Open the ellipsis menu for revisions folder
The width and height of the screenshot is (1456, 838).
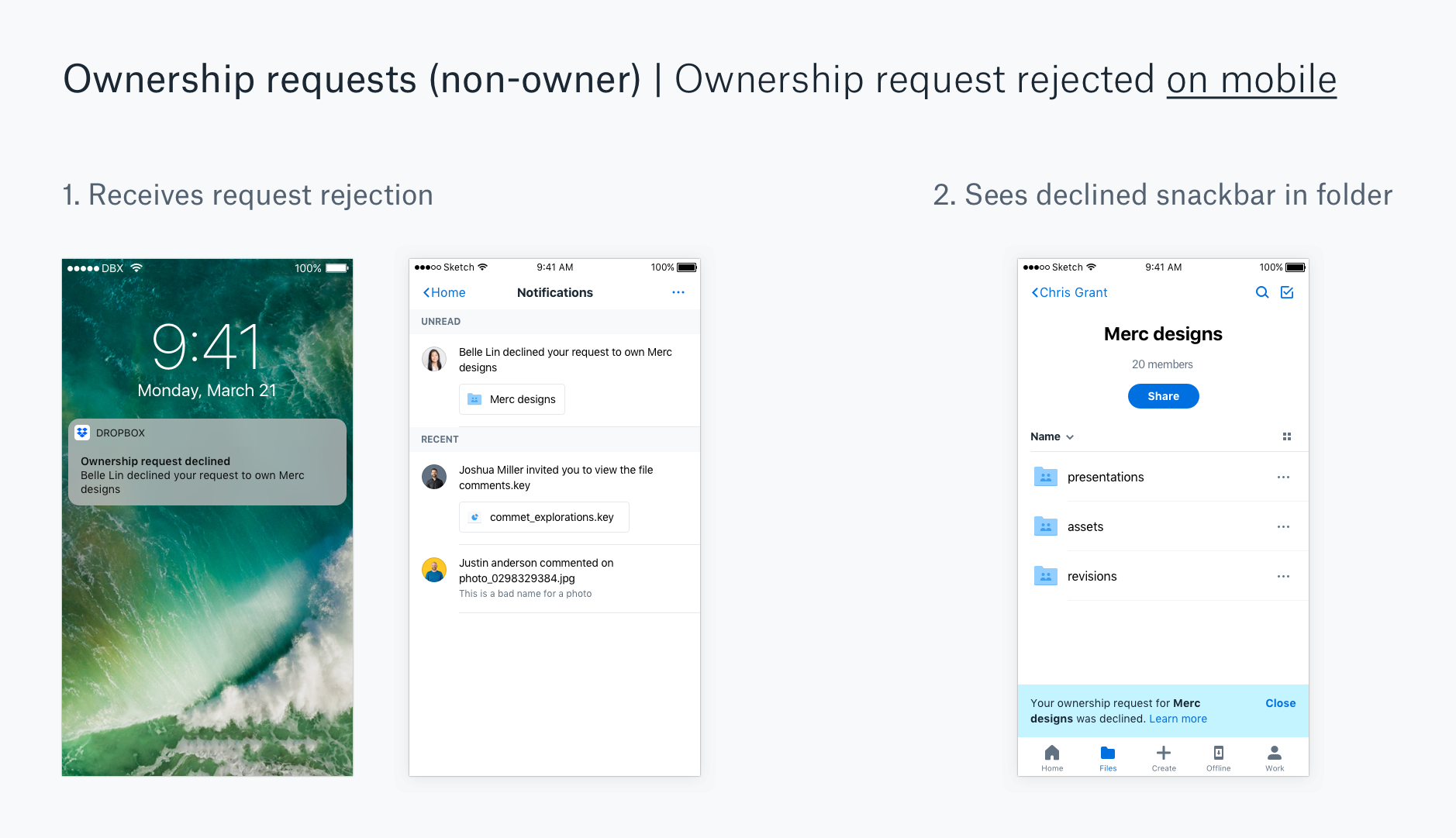[1283, 576]
